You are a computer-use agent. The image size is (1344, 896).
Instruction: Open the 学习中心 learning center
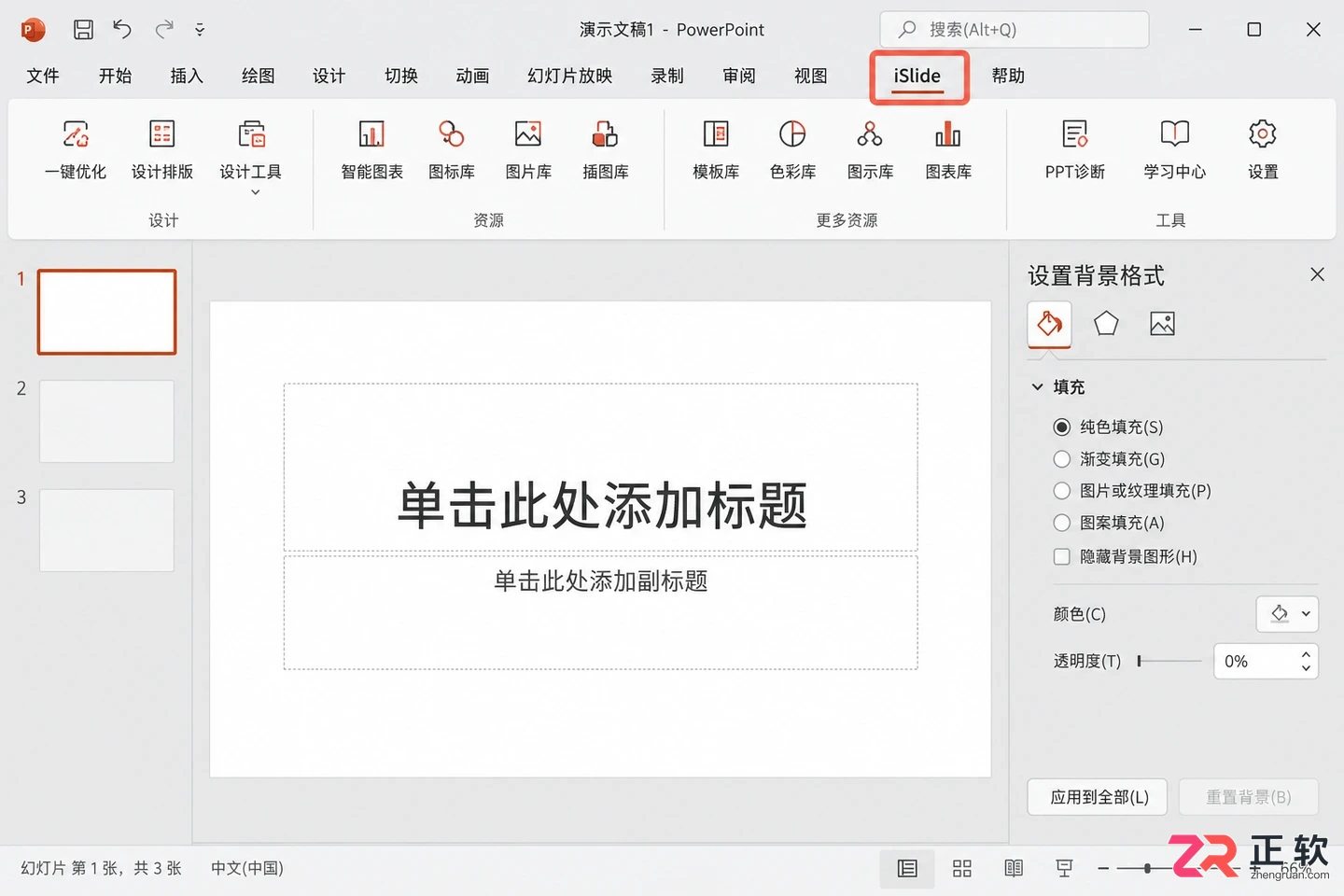(1175, 149)
